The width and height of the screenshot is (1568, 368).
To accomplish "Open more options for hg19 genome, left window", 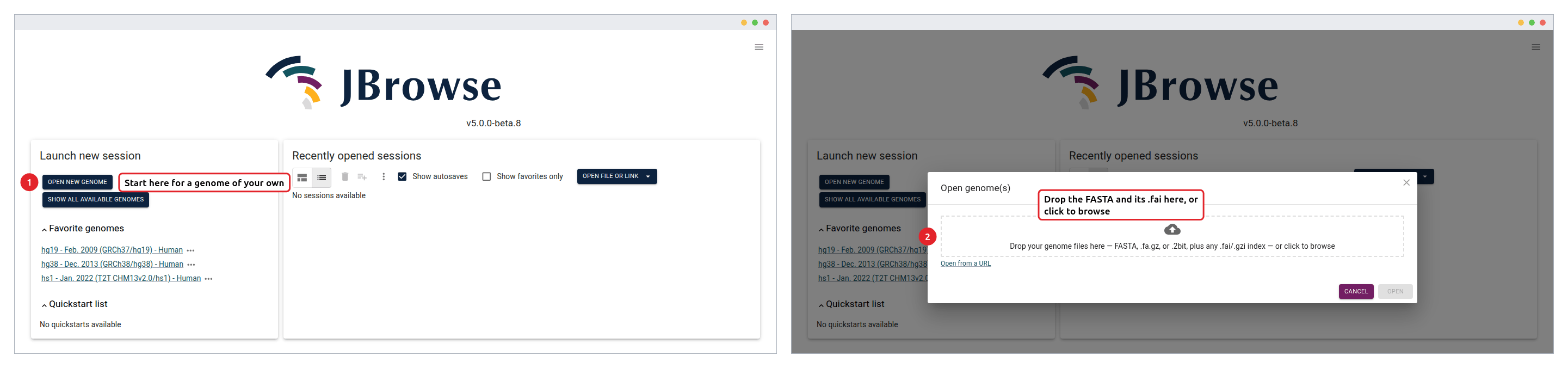I will pos(190,250).
